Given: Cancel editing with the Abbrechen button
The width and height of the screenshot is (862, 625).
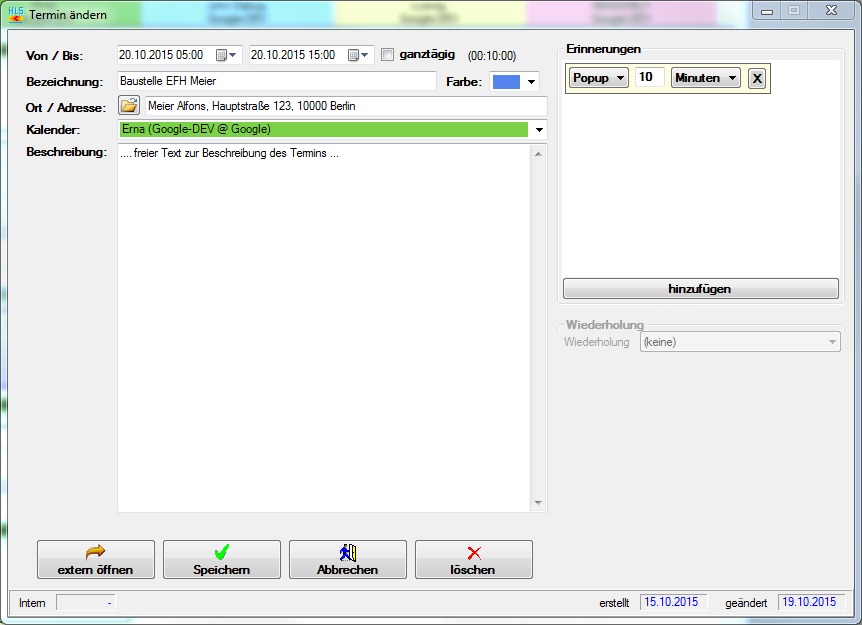Looking at the screenshot, I should coord(348,560).
